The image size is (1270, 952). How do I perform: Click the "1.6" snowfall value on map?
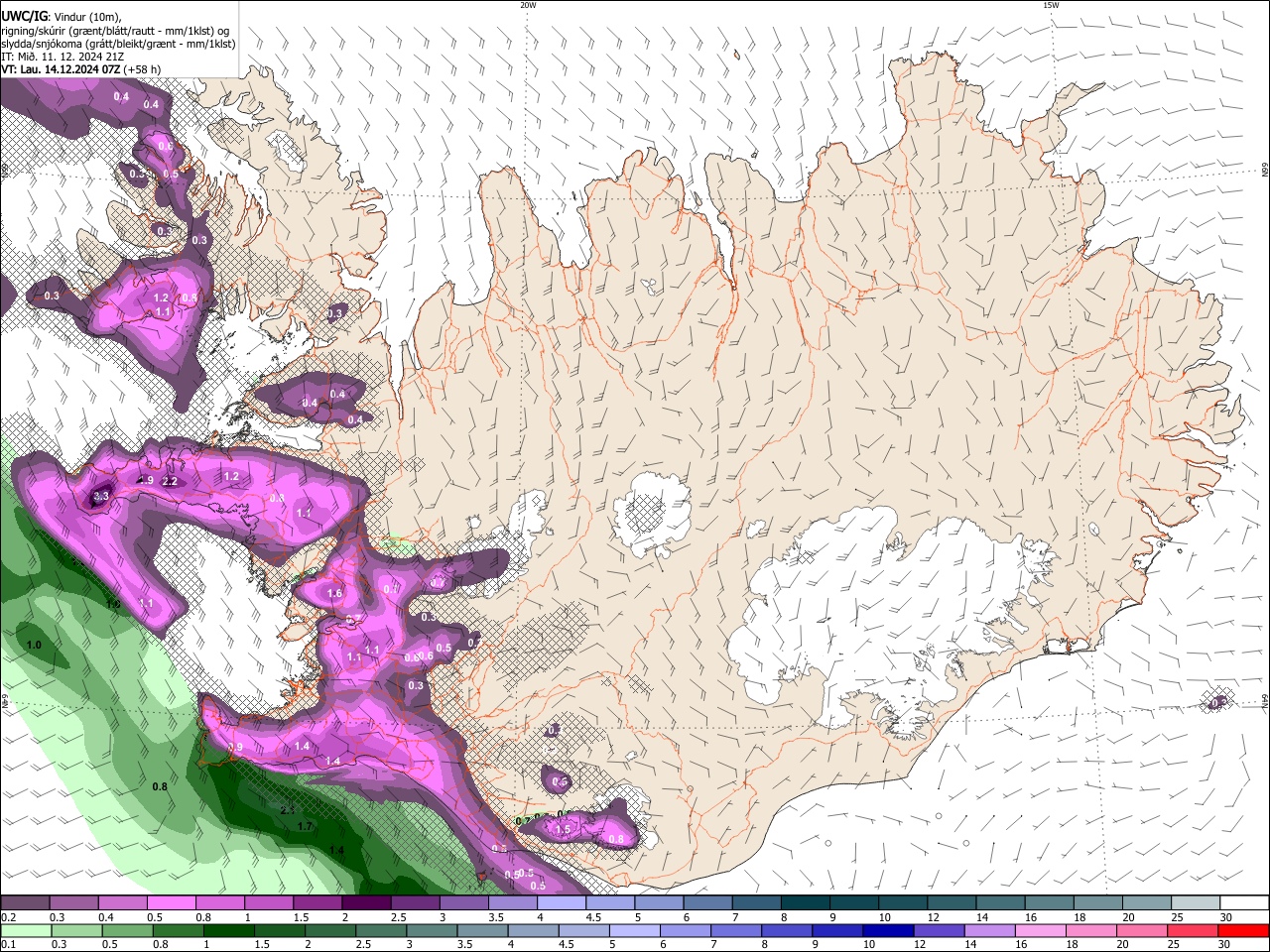click(334, 594)
